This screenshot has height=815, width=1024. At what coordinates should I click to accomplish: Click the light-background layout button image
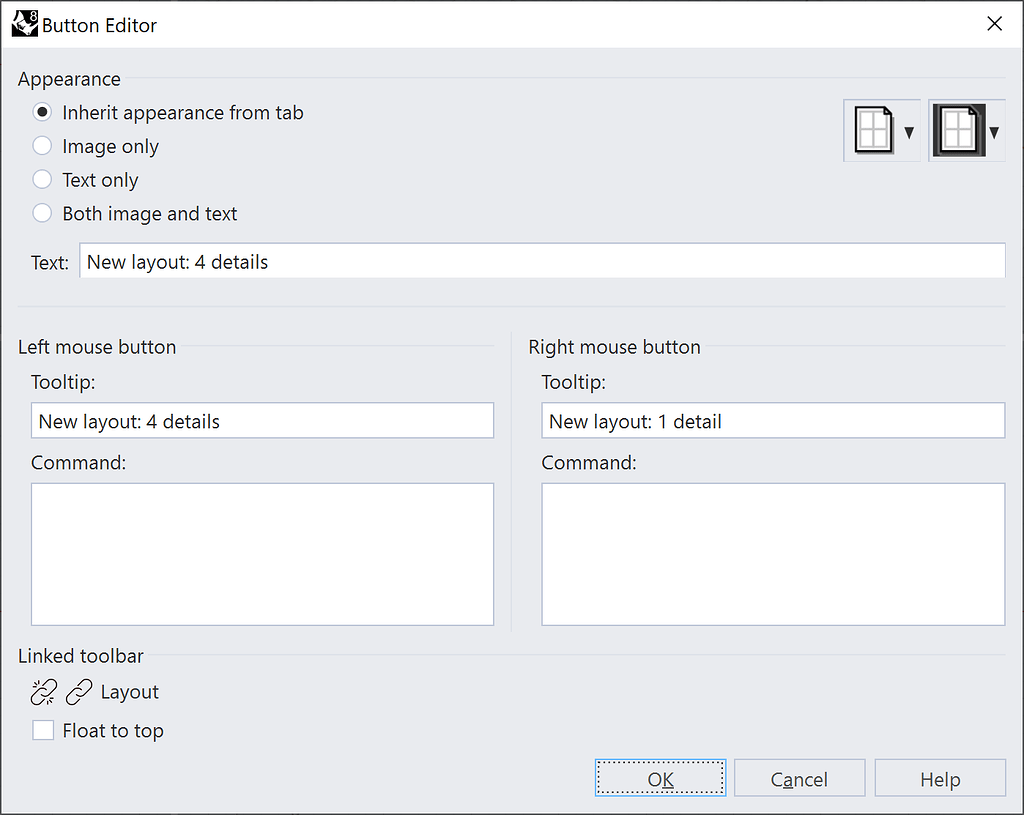coord(873,131)
